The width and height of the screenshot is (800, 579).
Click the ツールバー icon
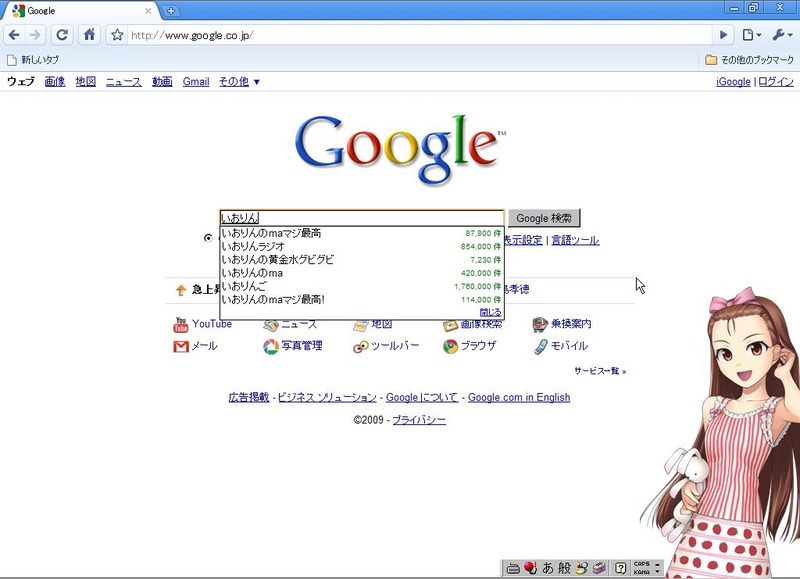(x=361, y=347)
